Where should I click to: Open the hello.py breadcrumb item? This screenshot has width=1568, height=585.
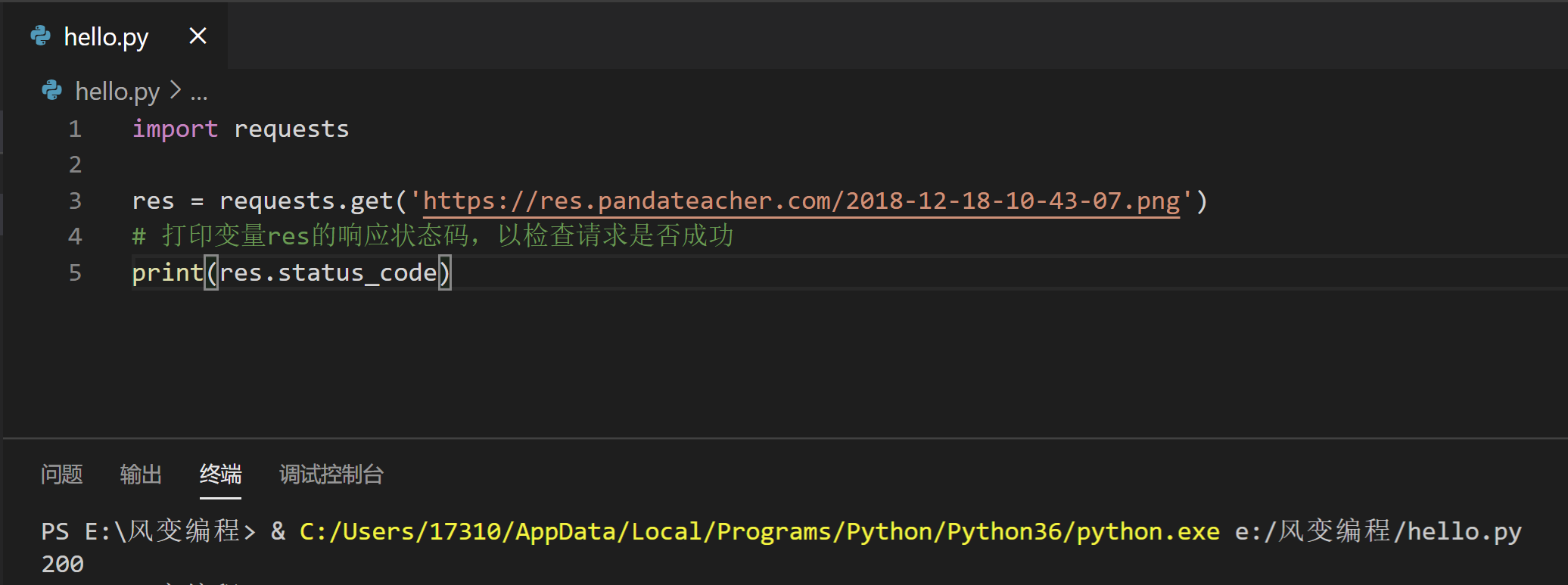(117, 92)
